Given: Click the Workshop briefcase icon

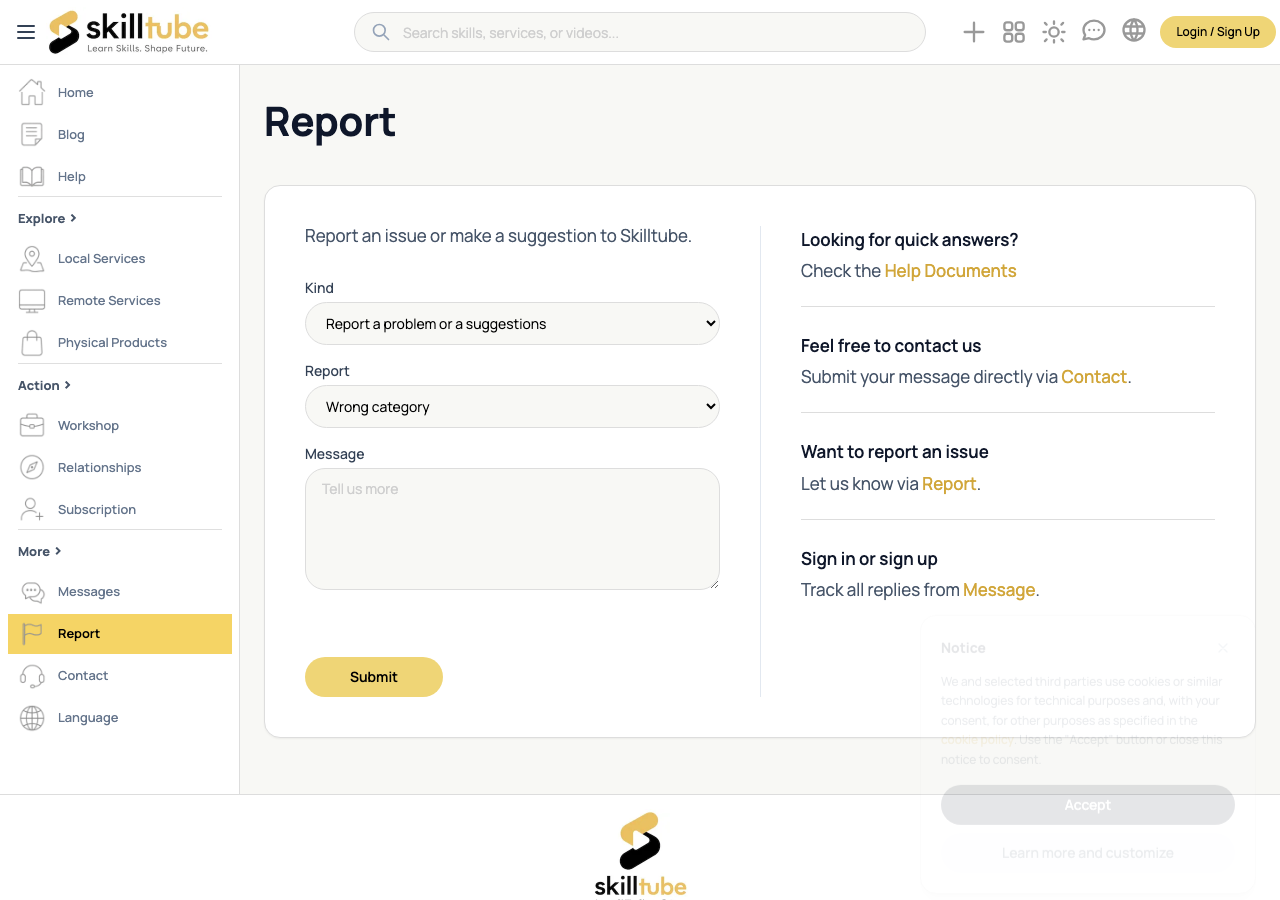Looking at the screenshot, I should 32,425.
